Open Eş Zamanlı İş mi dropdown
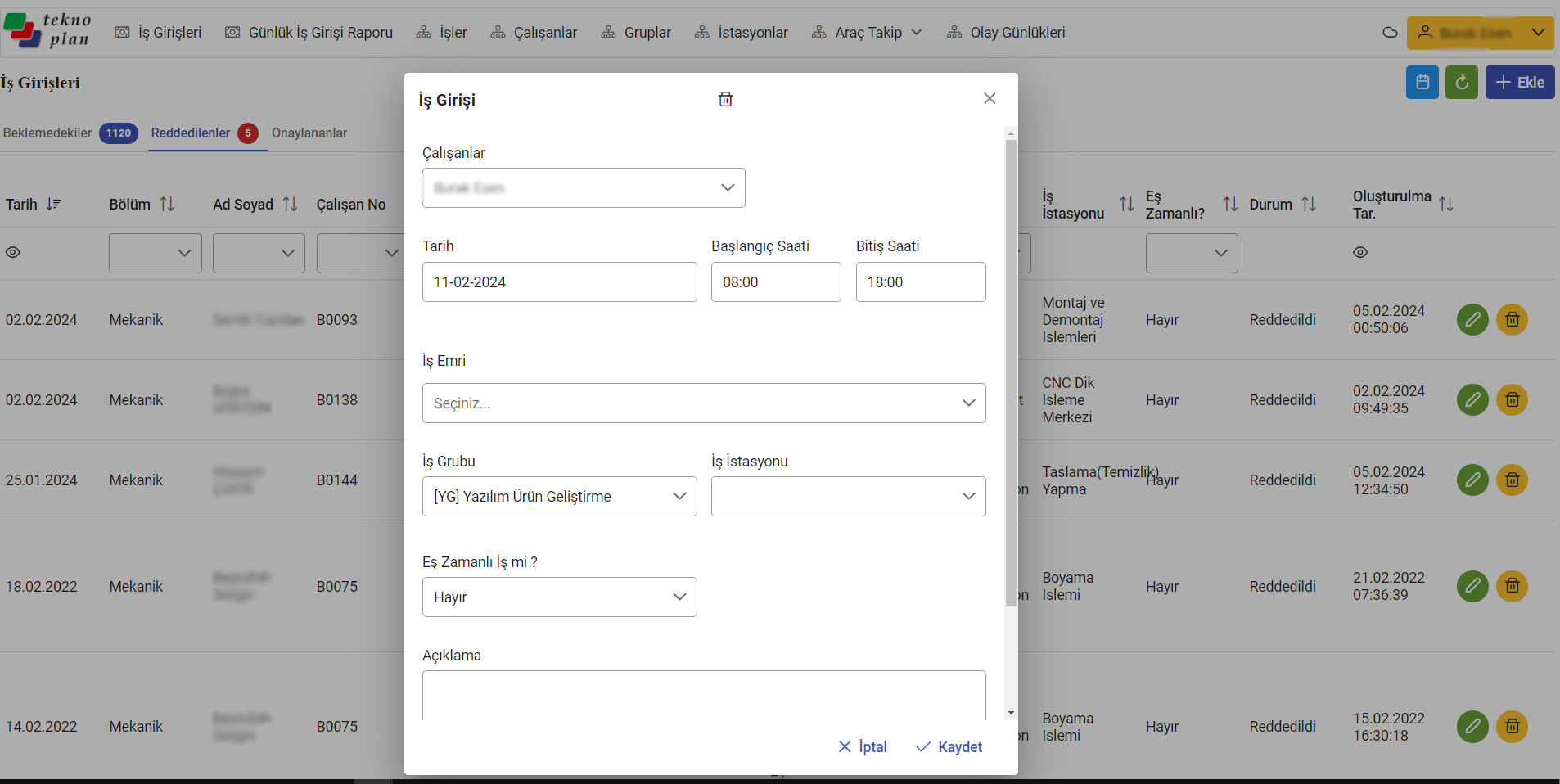 (559, 597)
